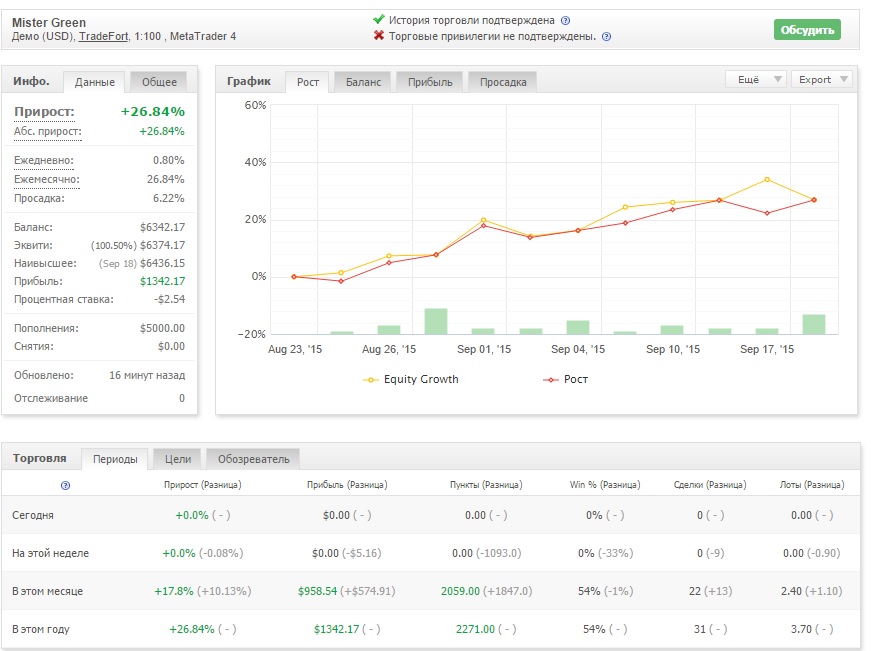Open the Ещё dropdown

tap(755, 79)
